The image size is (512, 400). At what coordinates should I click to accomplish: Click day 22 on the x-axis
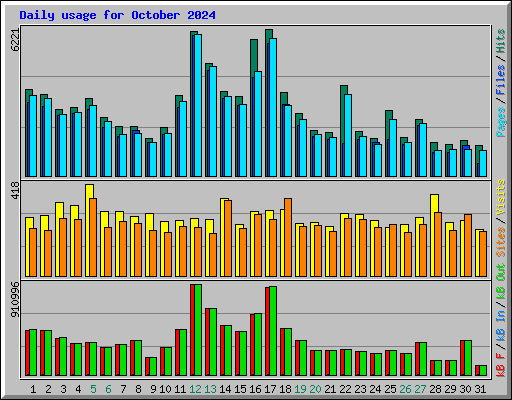345,389
